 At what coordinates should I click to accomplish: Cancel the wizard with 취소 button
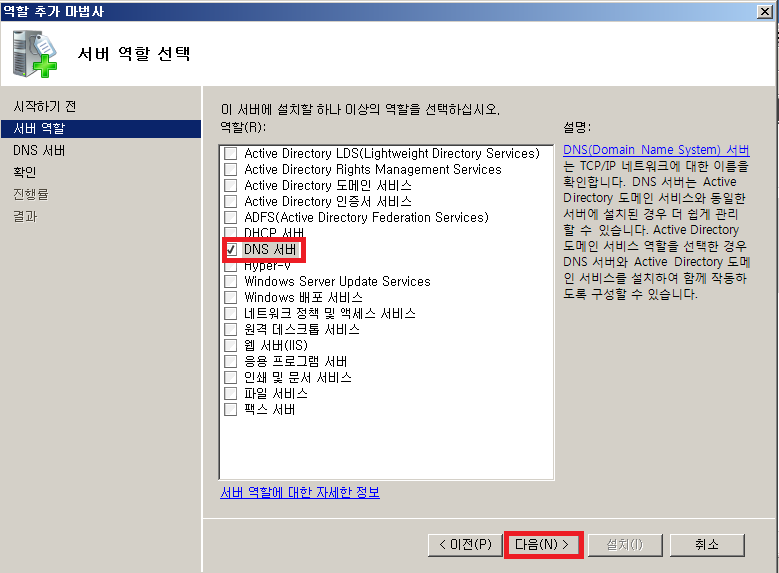click(x=707, y=545)
